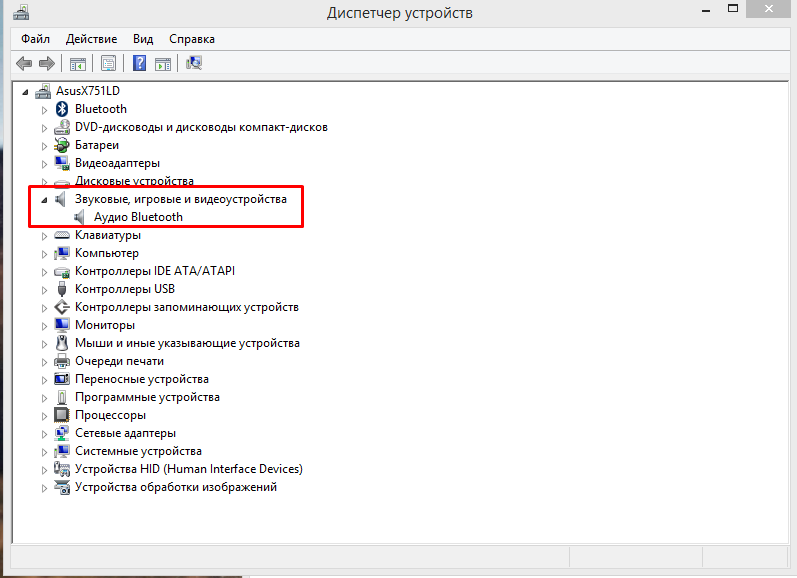Click the Мониторы monitor icon
The image size is (797, 578).
[x=62, y=325]
